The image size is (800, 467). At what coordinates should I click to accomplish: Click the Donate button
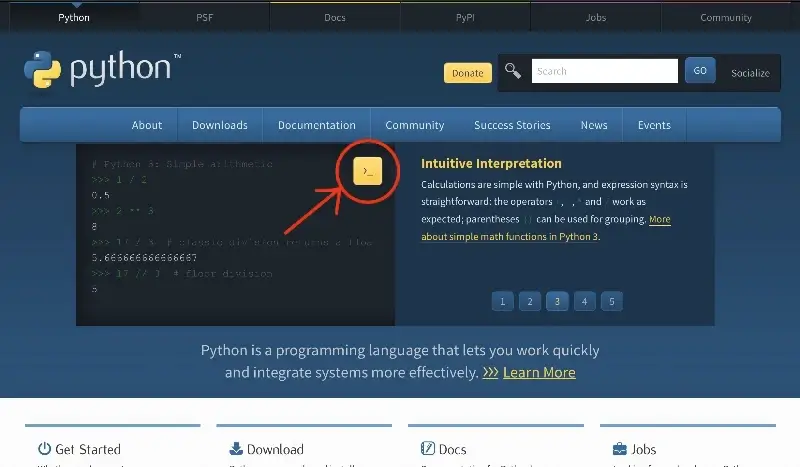[x=468, y=73]
